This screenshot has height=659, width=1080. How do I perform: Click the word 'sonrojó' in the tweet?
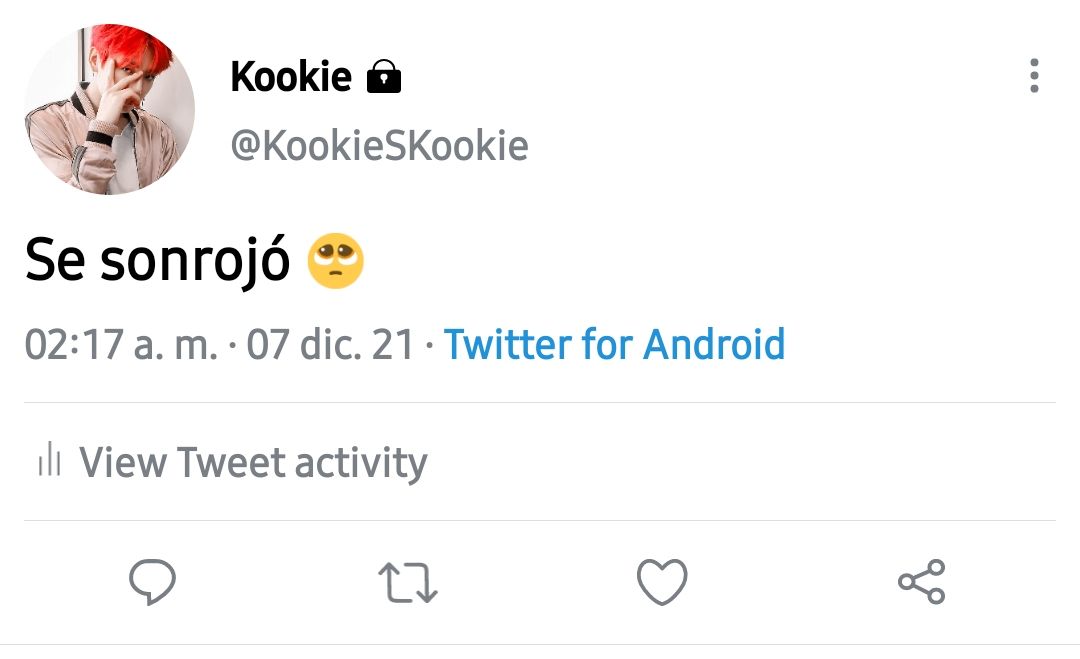click(196, 260)
